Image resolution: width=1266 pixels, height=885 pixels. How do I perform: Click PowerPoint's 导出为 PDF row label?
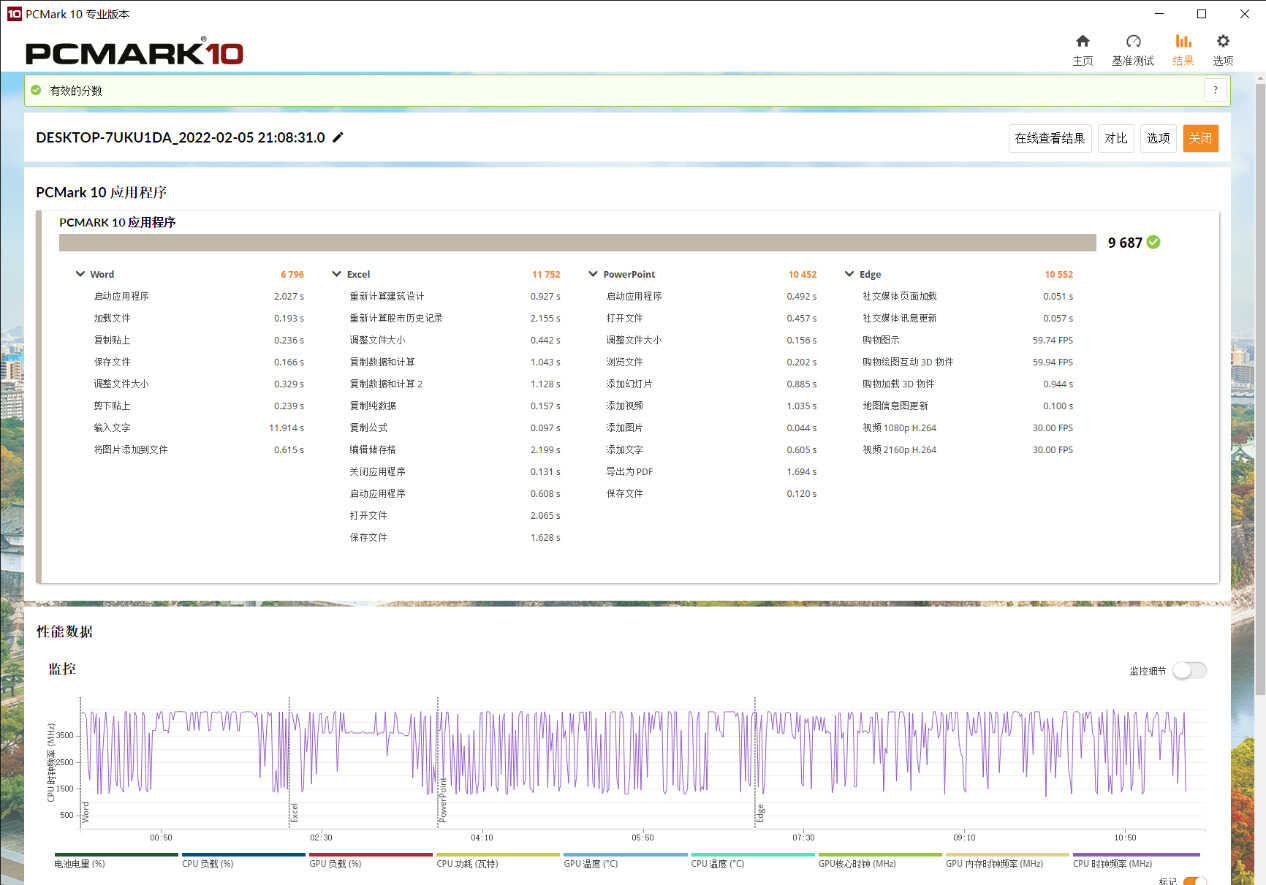(628, 472)
